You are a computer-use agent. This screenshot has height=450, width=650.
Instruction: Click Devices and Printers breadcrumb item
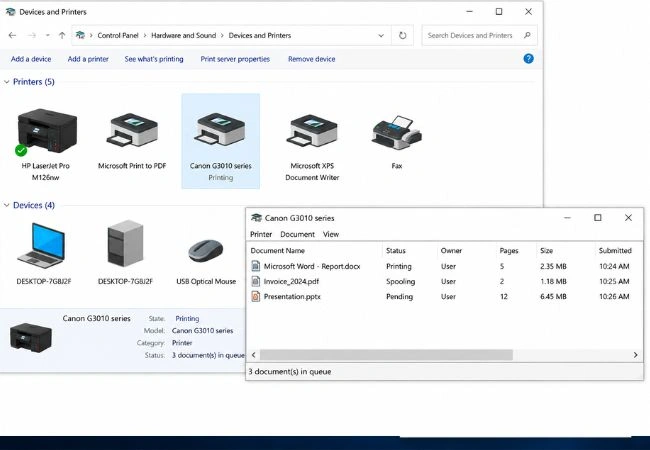coord(260,36)
